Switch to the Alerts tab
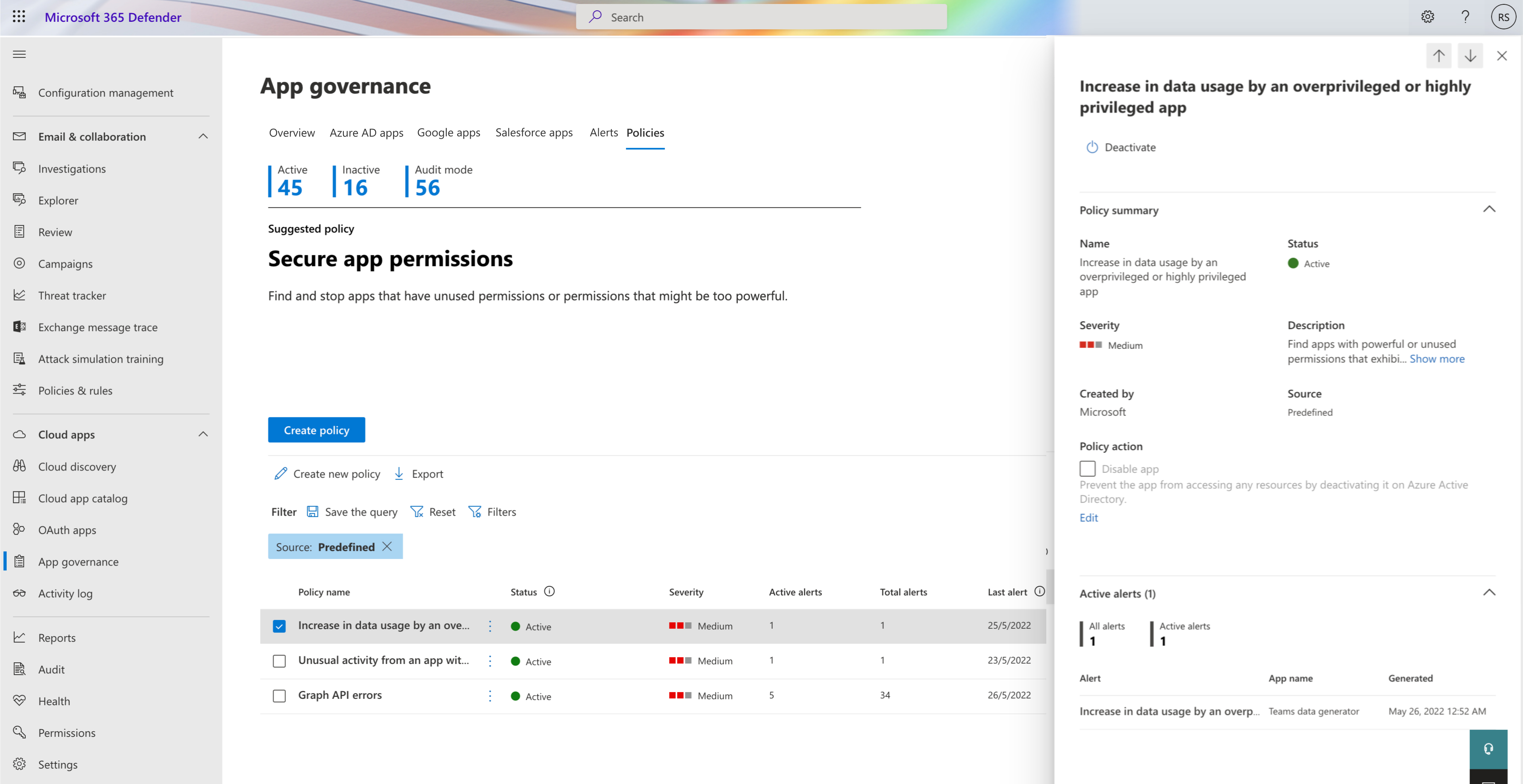Image resolution: width=1523 pixels, height=784 pixels. point(601,131)
